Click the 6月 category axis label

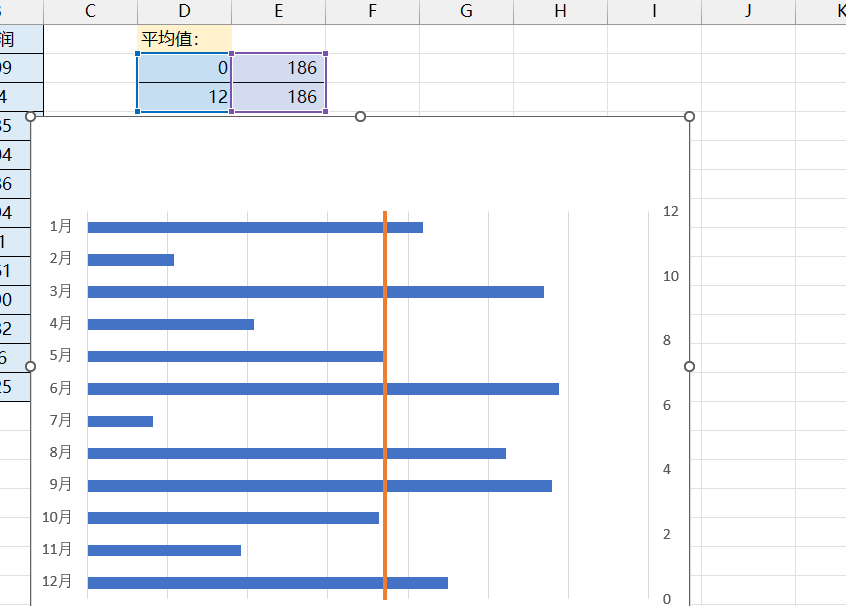[x=60, y=388]
